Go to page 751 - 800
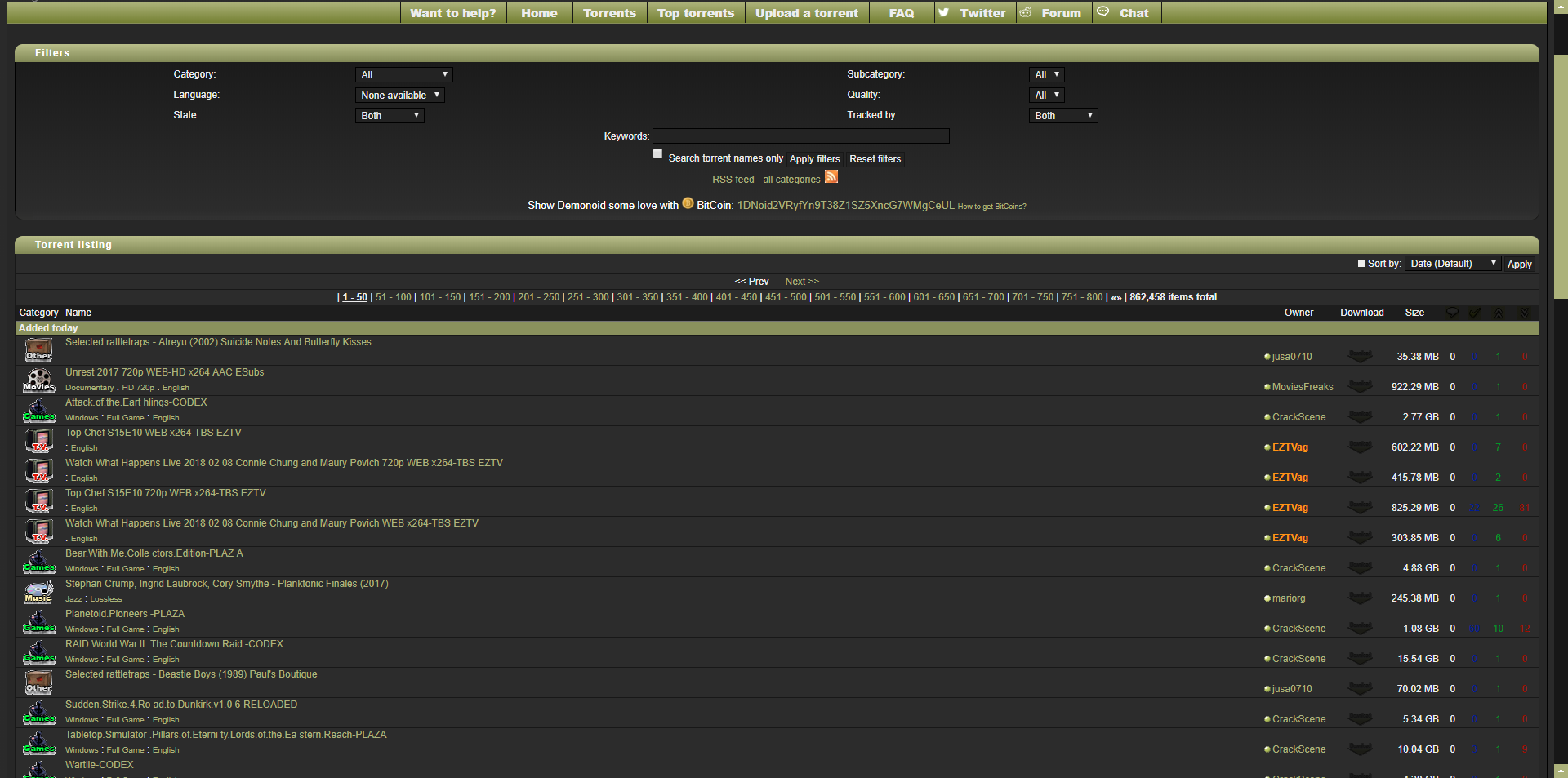Image resolution: width=1568 pixels, height=778 pixels. tap(1082, 297)
